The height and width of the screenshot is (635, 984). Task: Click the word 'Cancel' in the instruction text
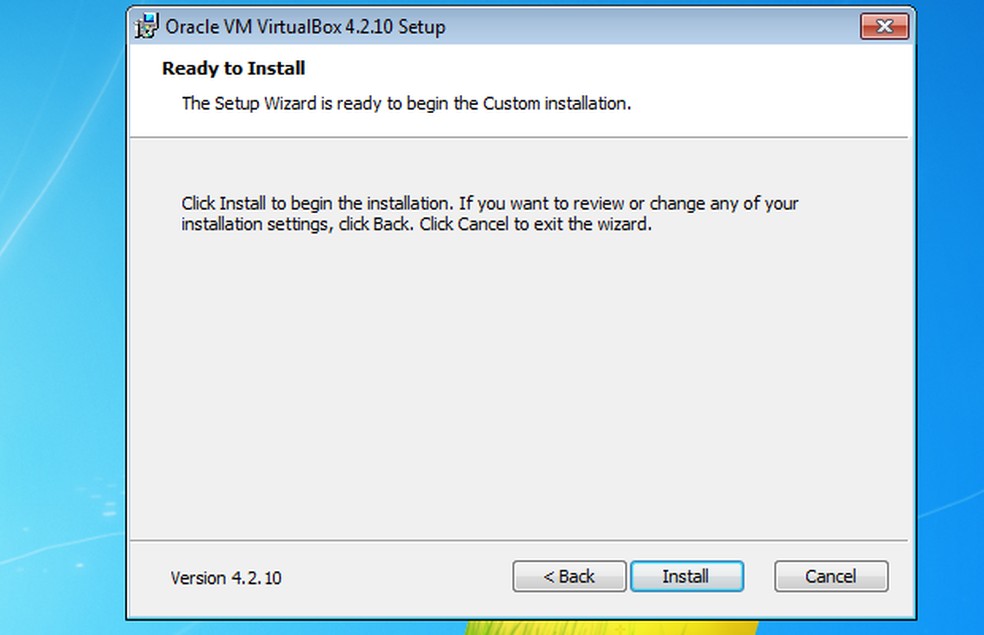(x=483, y=224)
